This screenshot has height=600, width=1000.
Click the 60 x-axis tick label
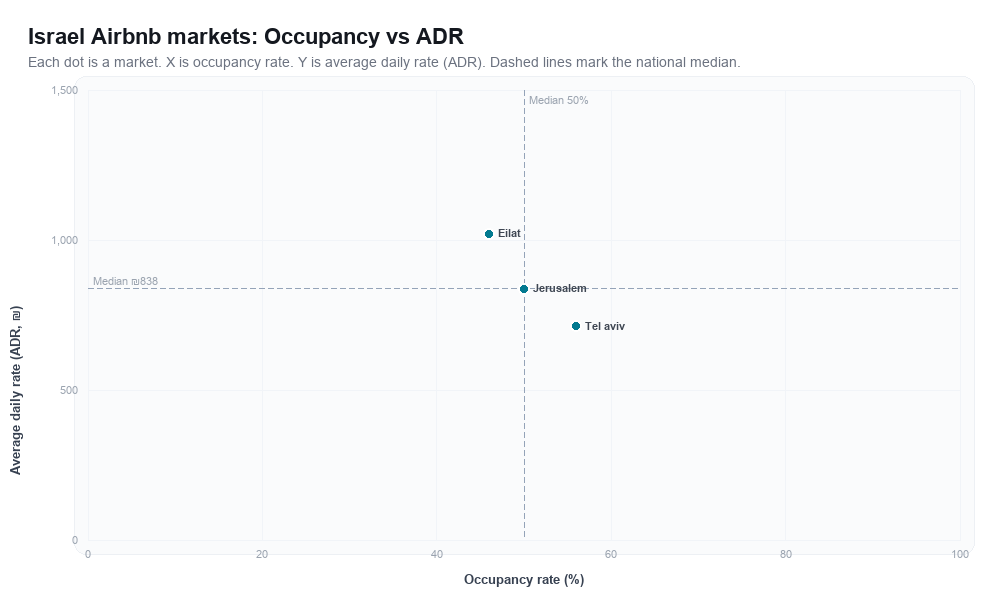(x=611, y=555)
